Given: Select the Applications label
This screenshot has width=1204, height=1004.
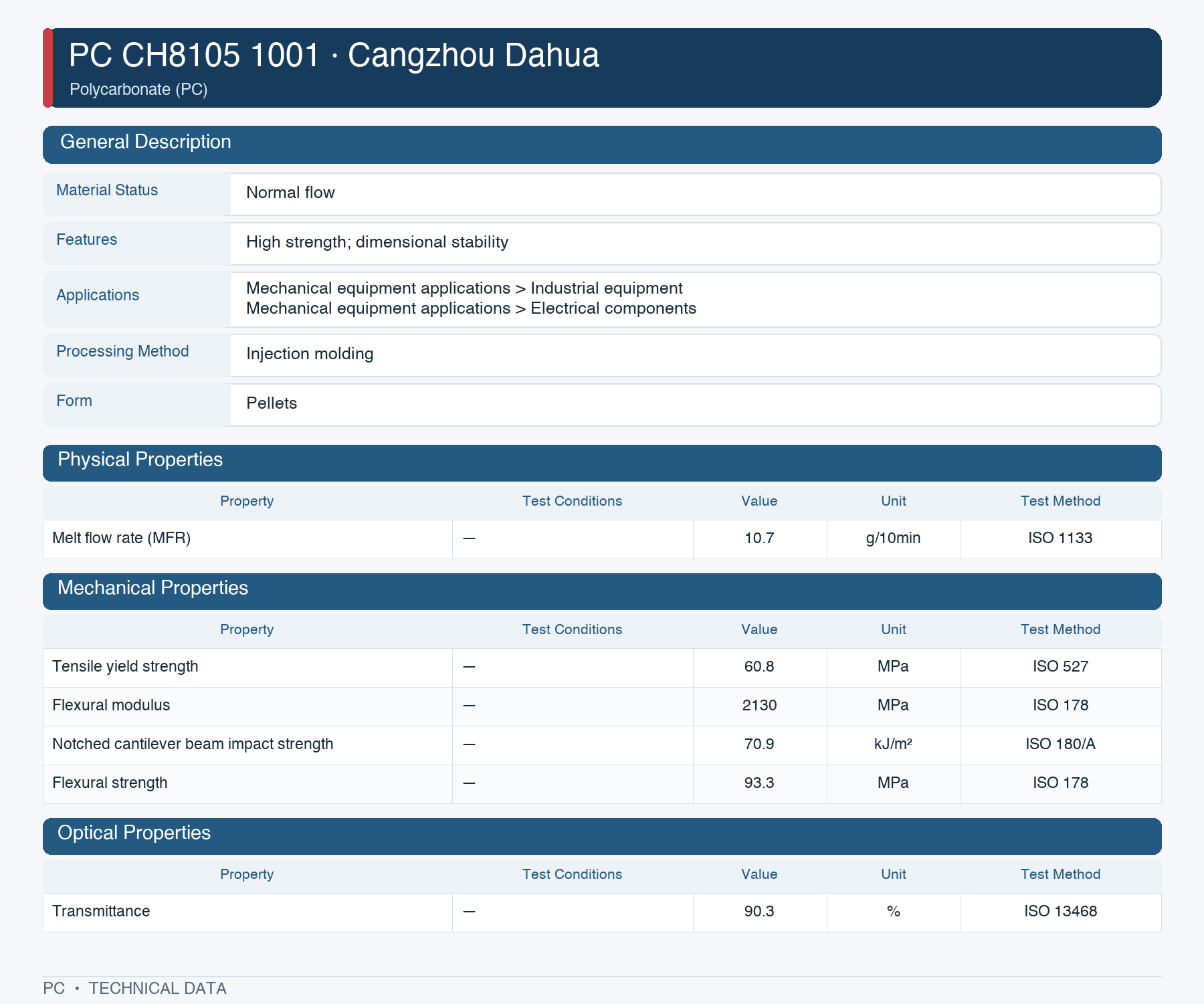Looking at the screenshot, I should 98,295.
